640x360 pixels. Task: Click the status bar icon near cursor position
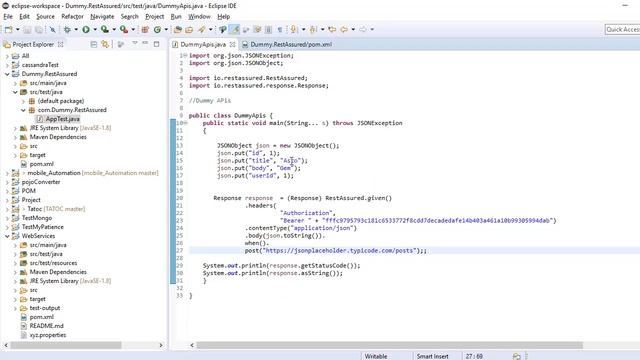pos(517,356)
